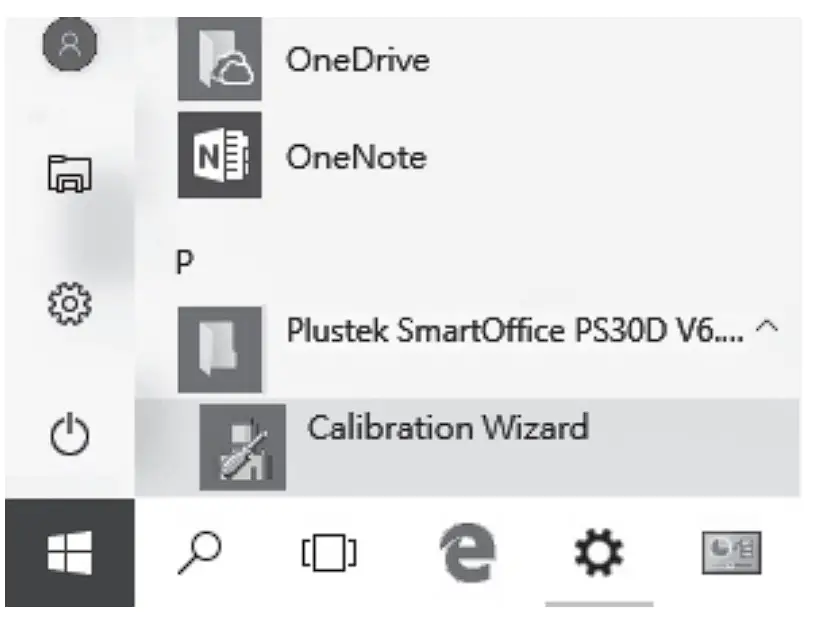Open the taskbar Settings gear app
819x624 pixels.
tap(599, 553)
